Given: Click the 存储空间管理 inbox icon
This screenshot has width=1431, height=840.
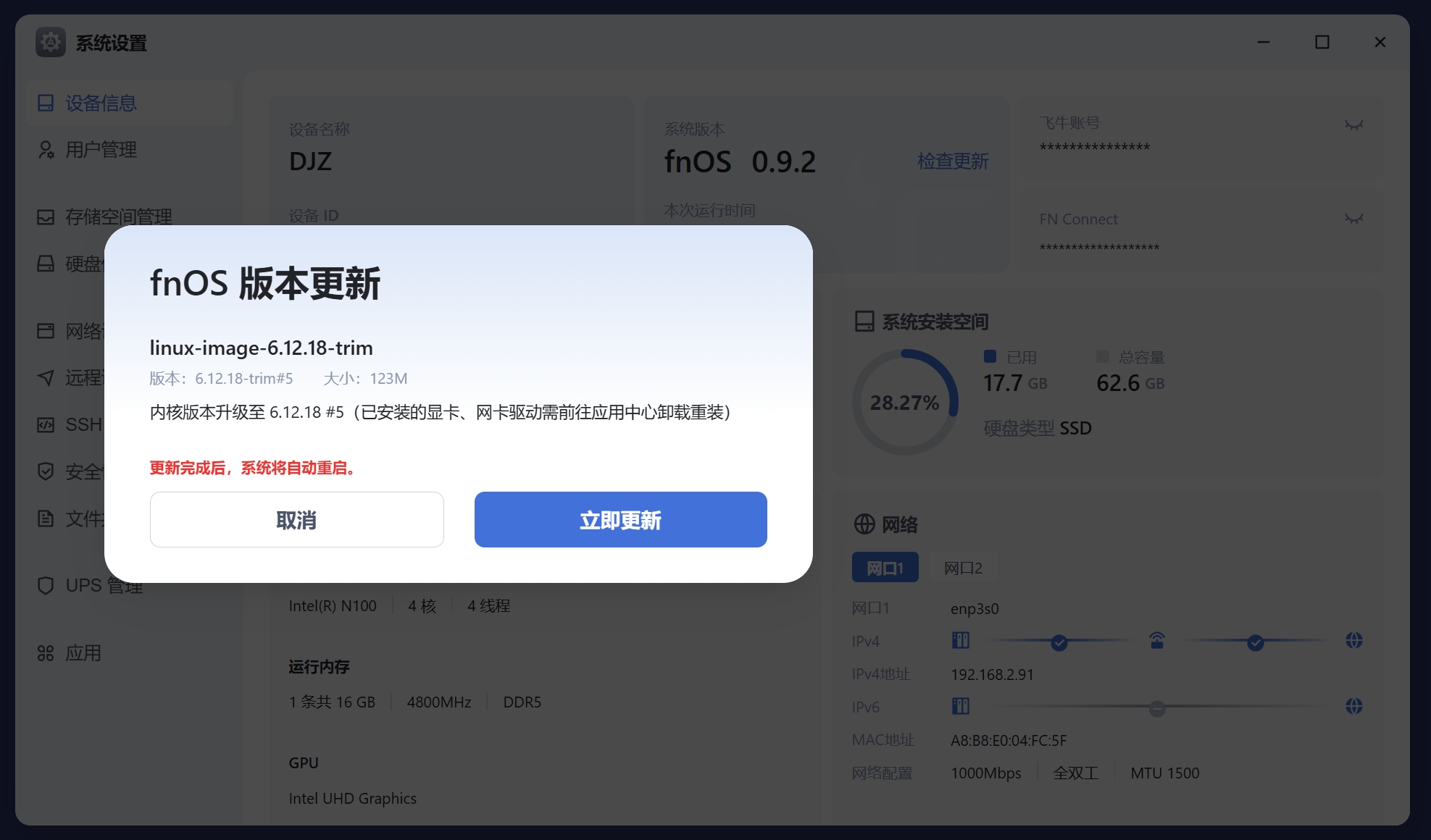Looking at the screenshot, I should [x=46, y=217].
